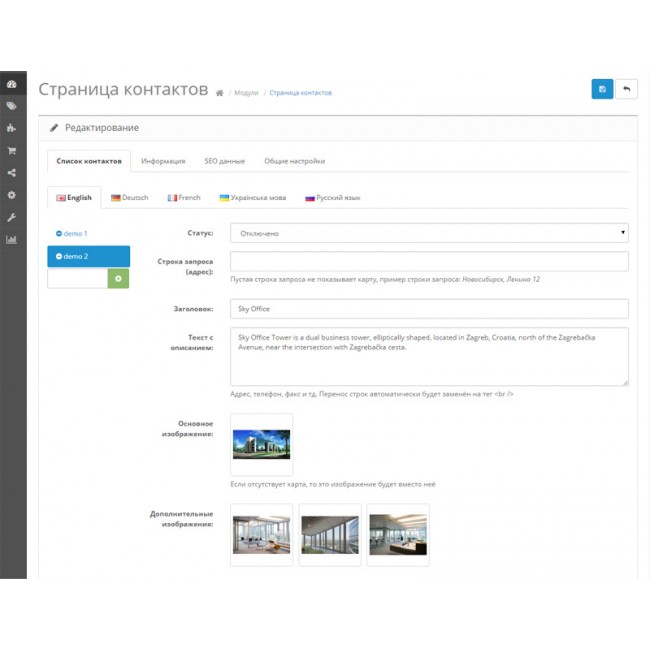Click the back arrow button

pyautogui.click(x=626, y=89)
